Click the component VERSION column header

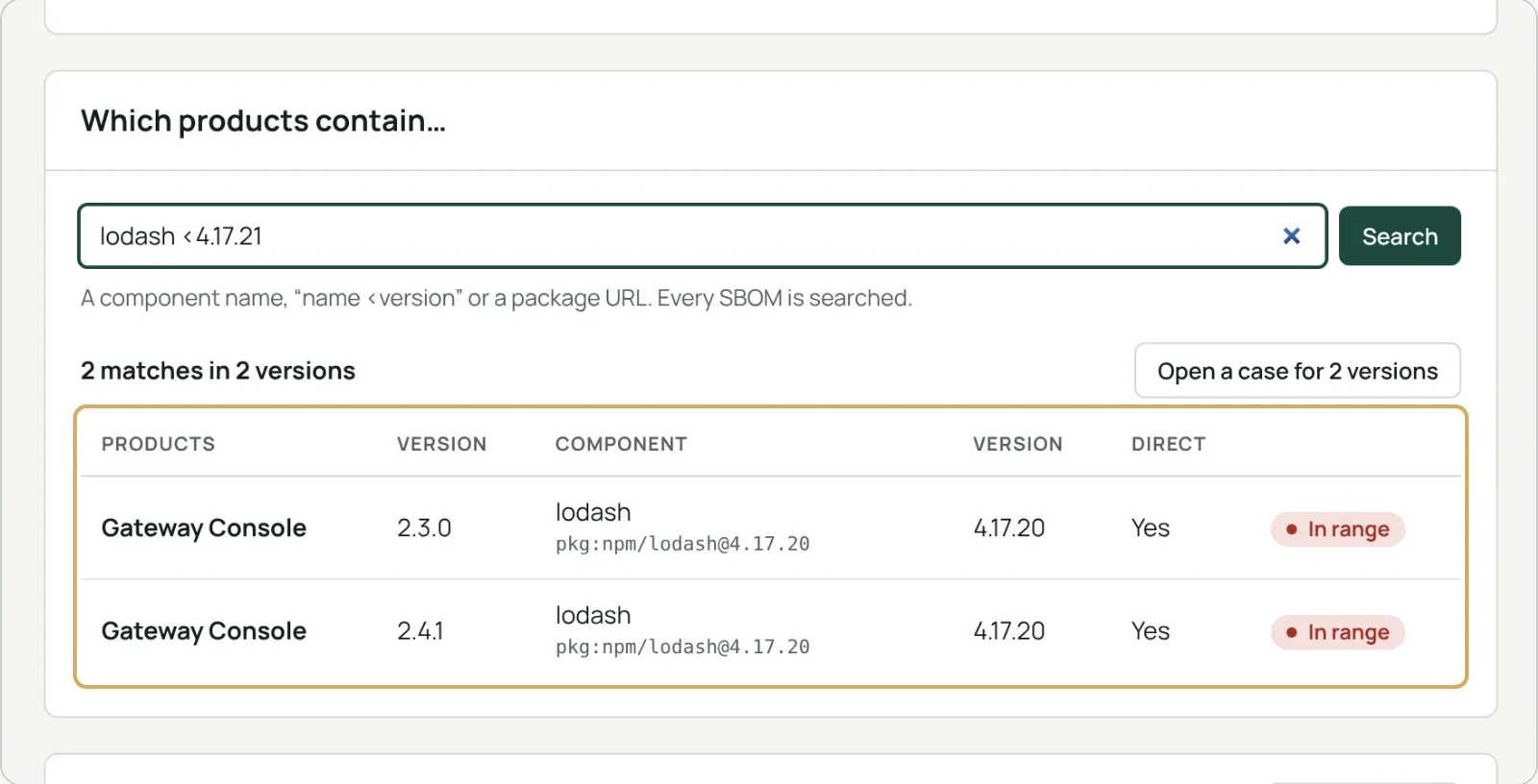pyautogui.click(x=1017, y=444)
